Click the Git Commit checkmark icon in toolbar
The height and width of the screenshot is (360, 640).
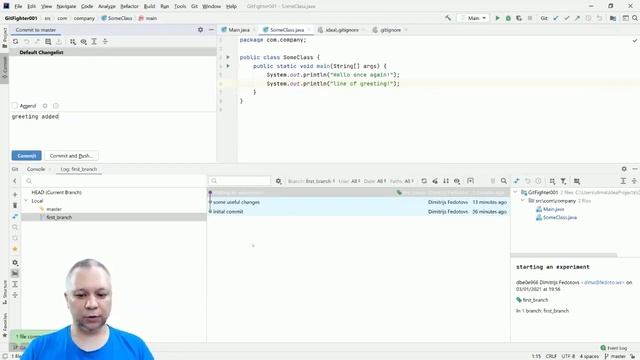pyautogui.click(x=567, y=18)
